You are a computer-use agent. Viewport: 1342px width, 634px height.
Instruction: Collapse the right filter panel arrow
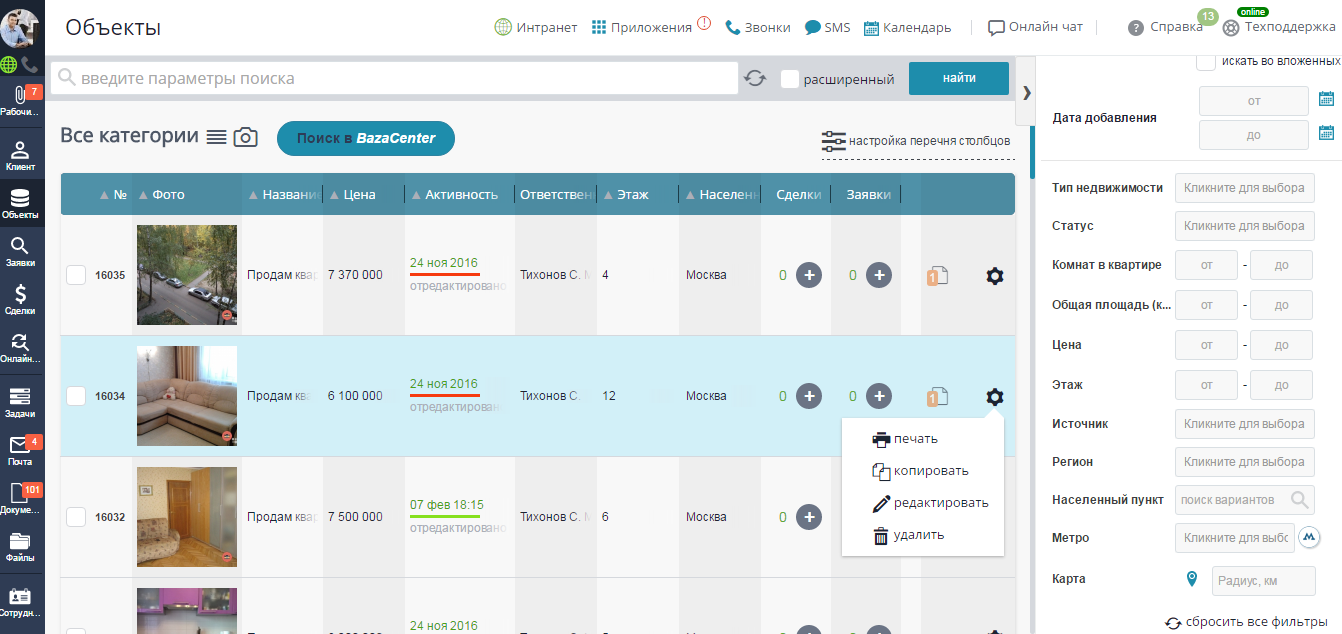1026,92
